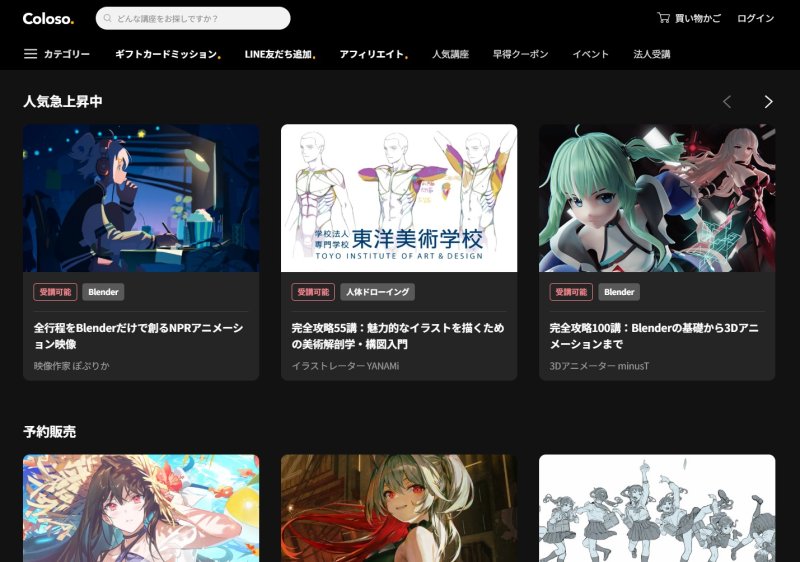Click the 人体ドローイング tag
This screenshot has height=562, width=800.
tap(378, 292)
